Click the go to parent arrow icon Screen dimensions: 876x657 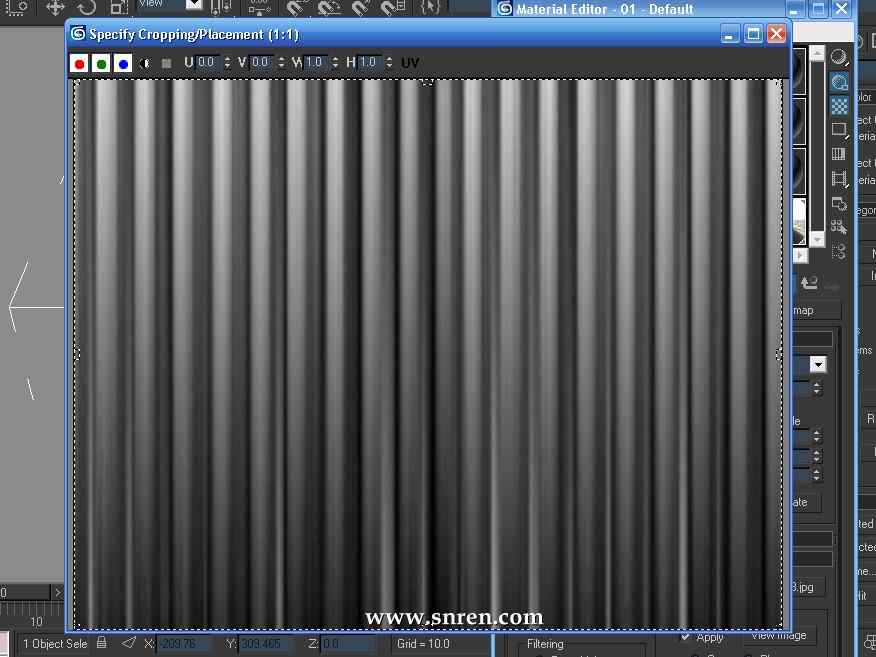tap(810, 283)
